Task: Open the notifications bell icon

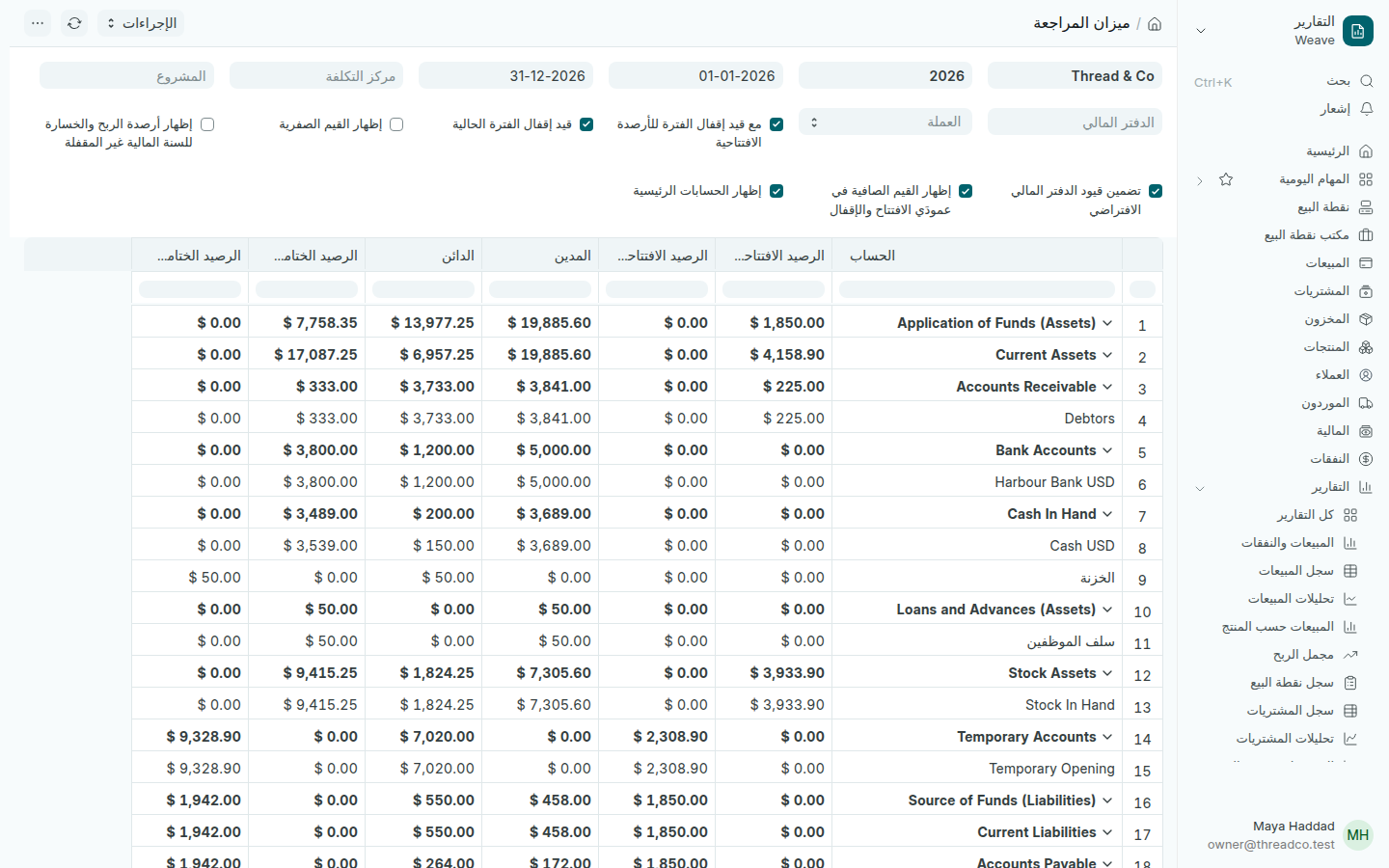Action: point(1366,109)
